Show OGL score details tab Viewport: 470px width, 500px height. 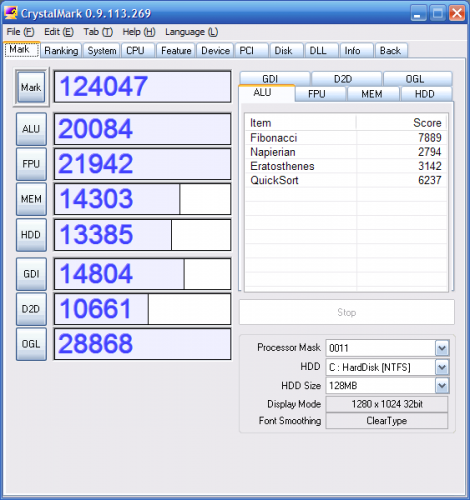click(x=418, y=78)
